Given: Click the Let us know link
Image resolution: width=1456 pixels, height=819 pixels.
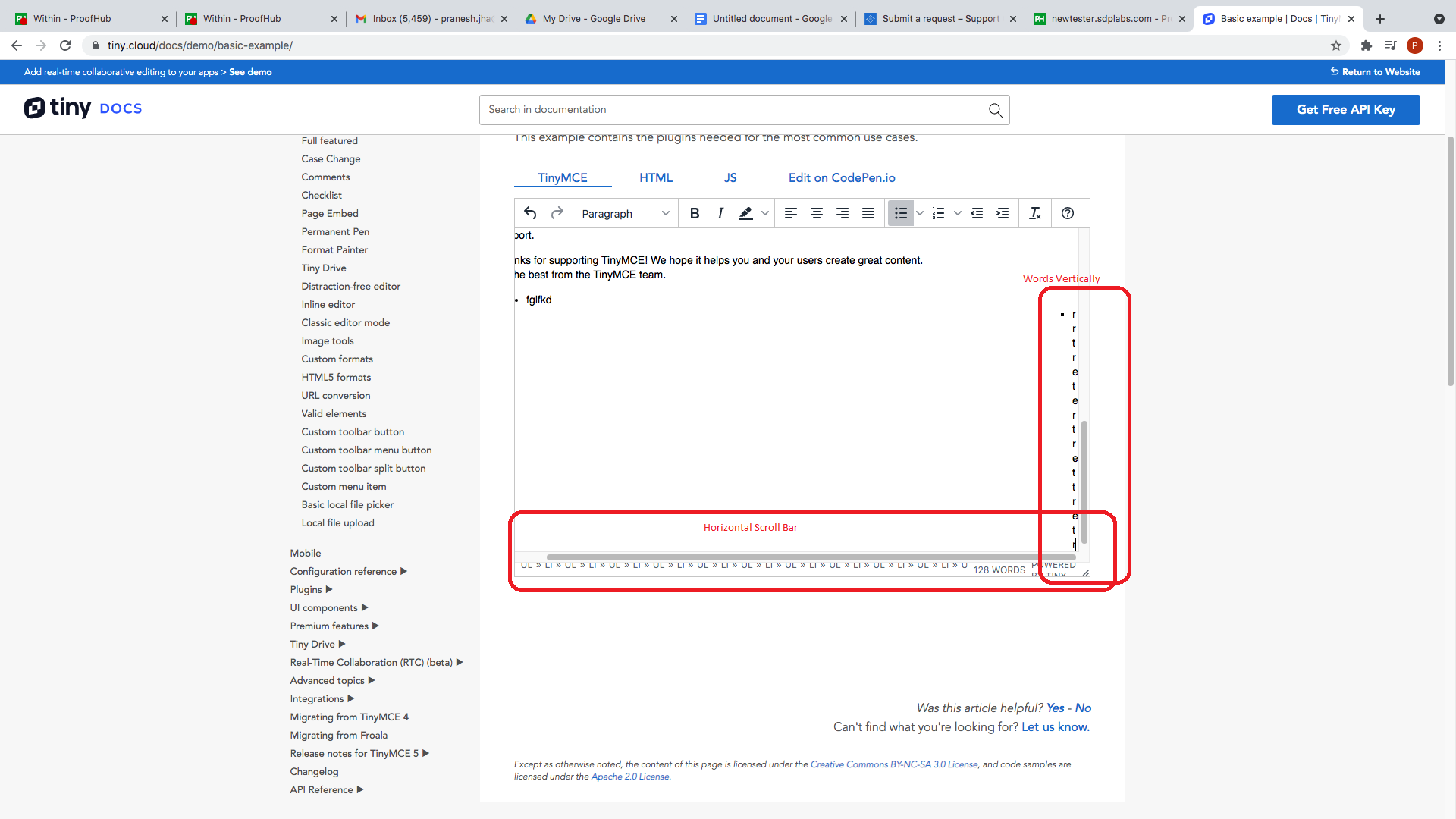Looking at the screenshot, I should pos(1055,726).
